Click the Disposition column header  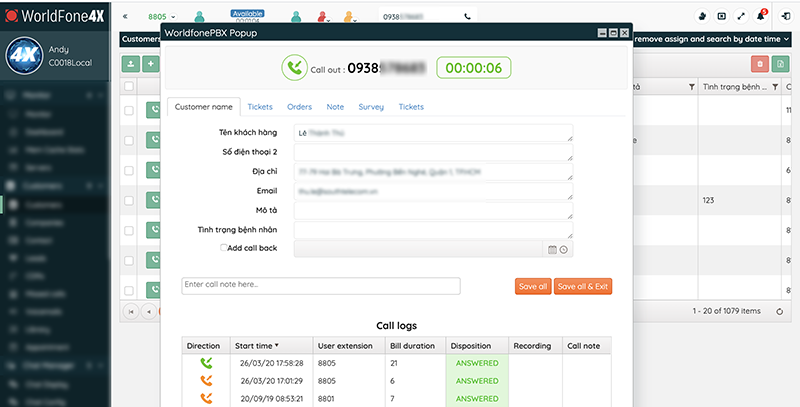pos(477,345)
